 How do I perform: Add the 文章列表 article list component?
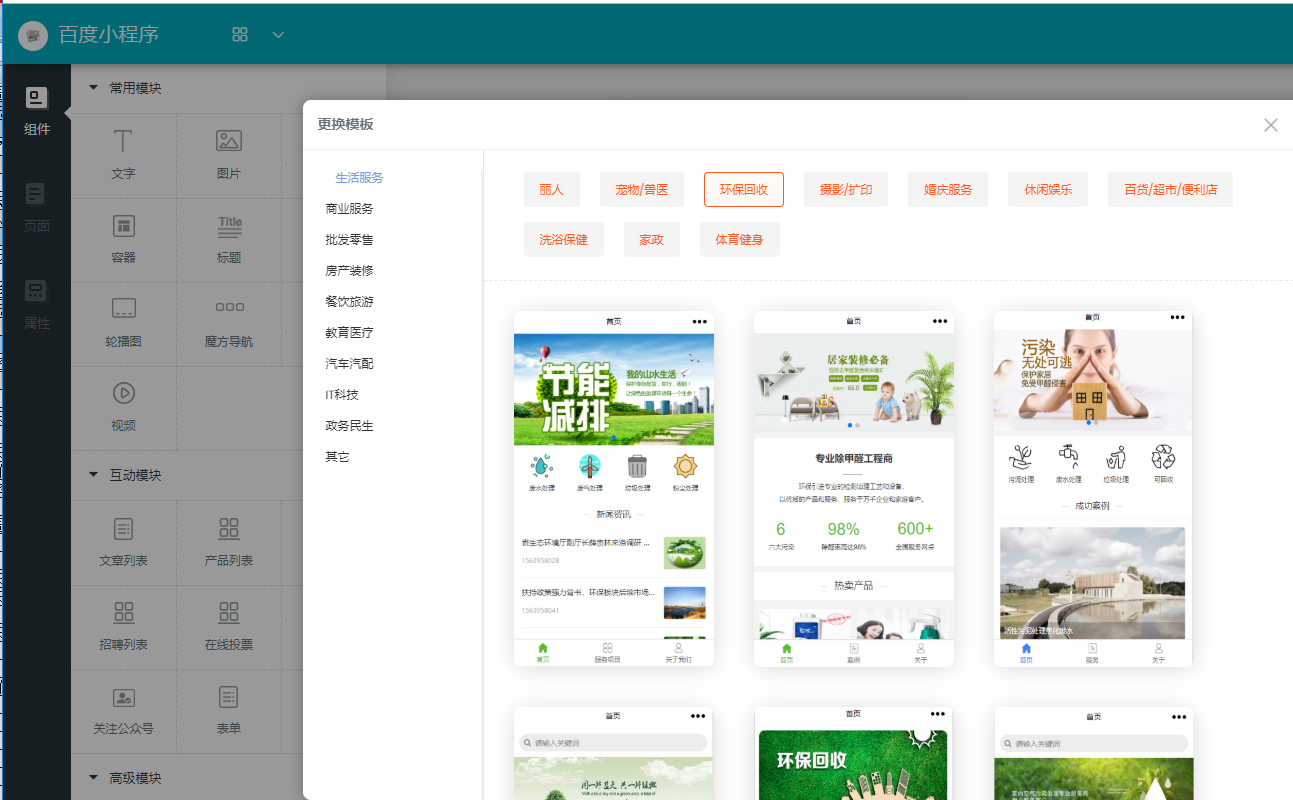coord(123,529)
